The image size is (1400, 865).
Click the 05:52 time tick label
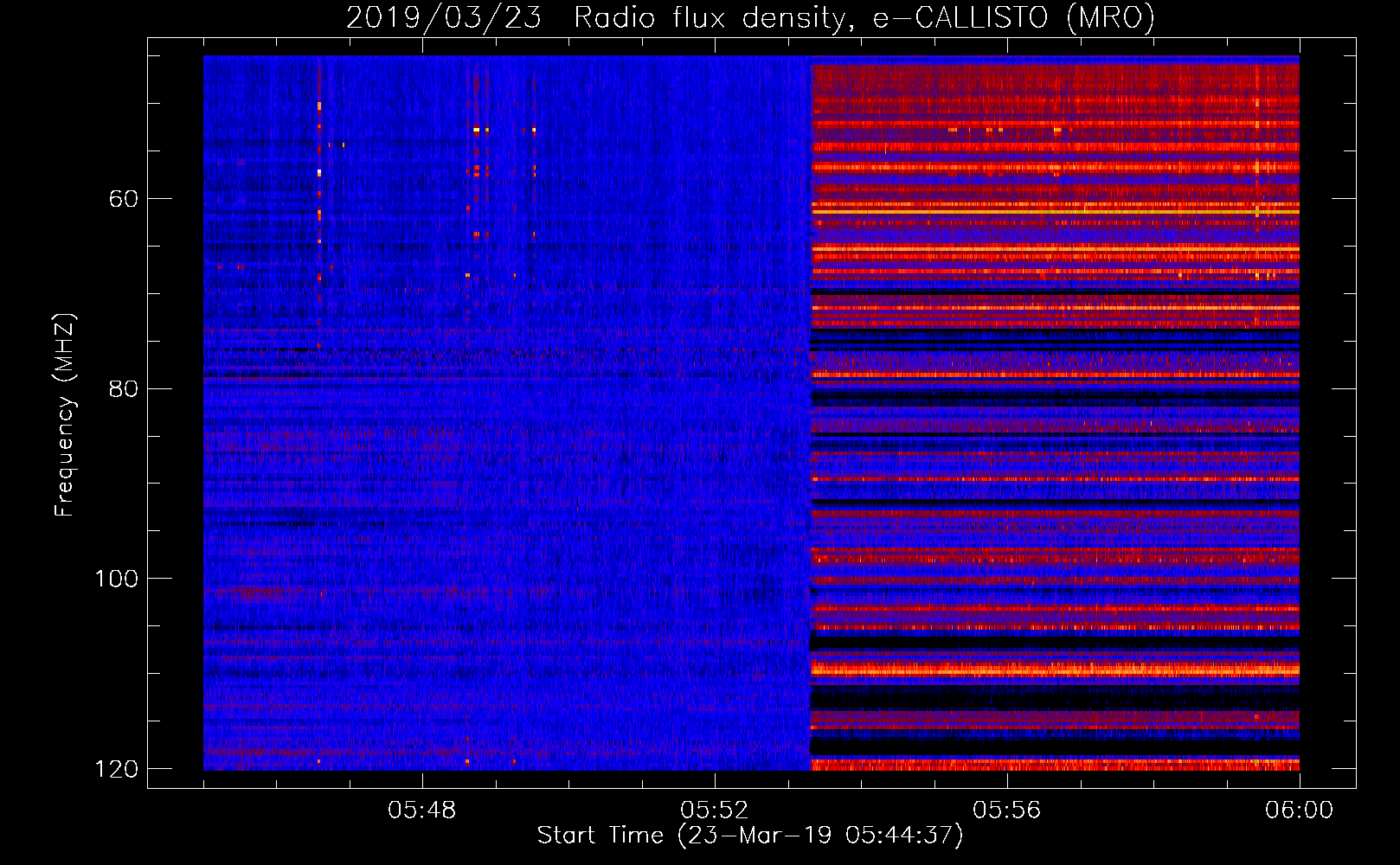[715, 811]
